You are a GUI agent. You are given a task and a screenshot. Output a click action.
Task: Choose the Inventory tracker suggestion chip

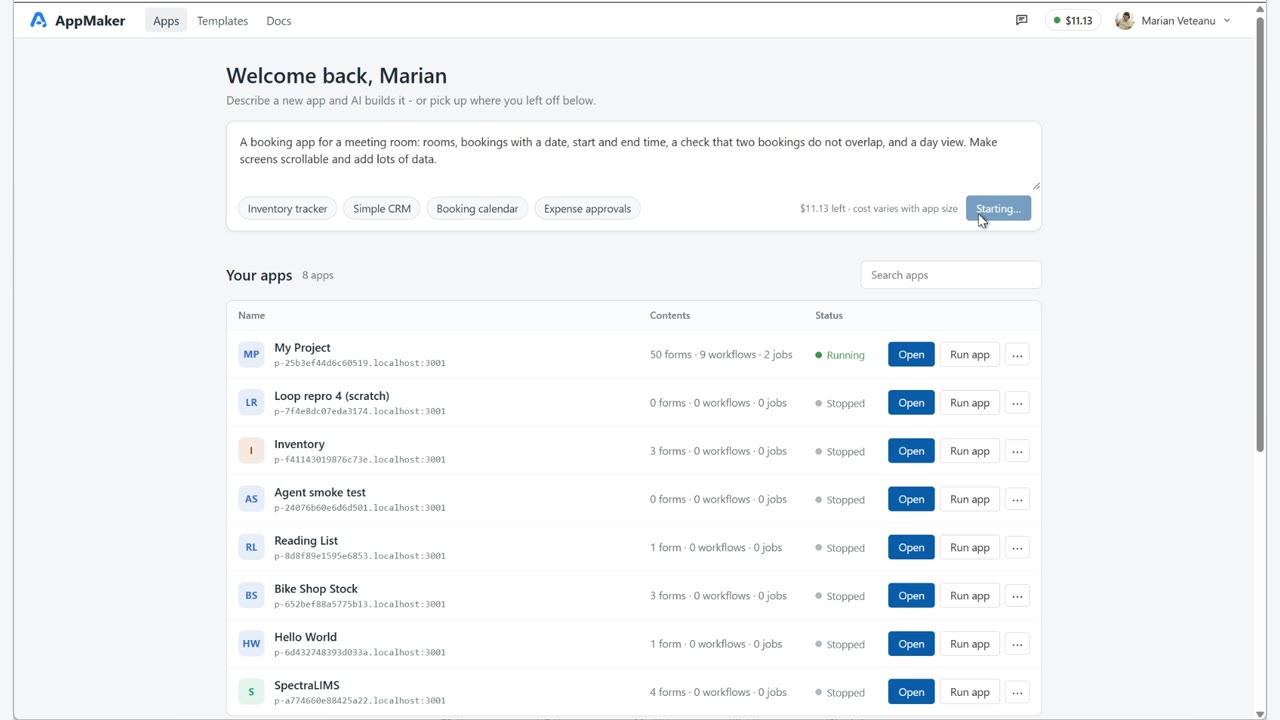coord(287,208)
